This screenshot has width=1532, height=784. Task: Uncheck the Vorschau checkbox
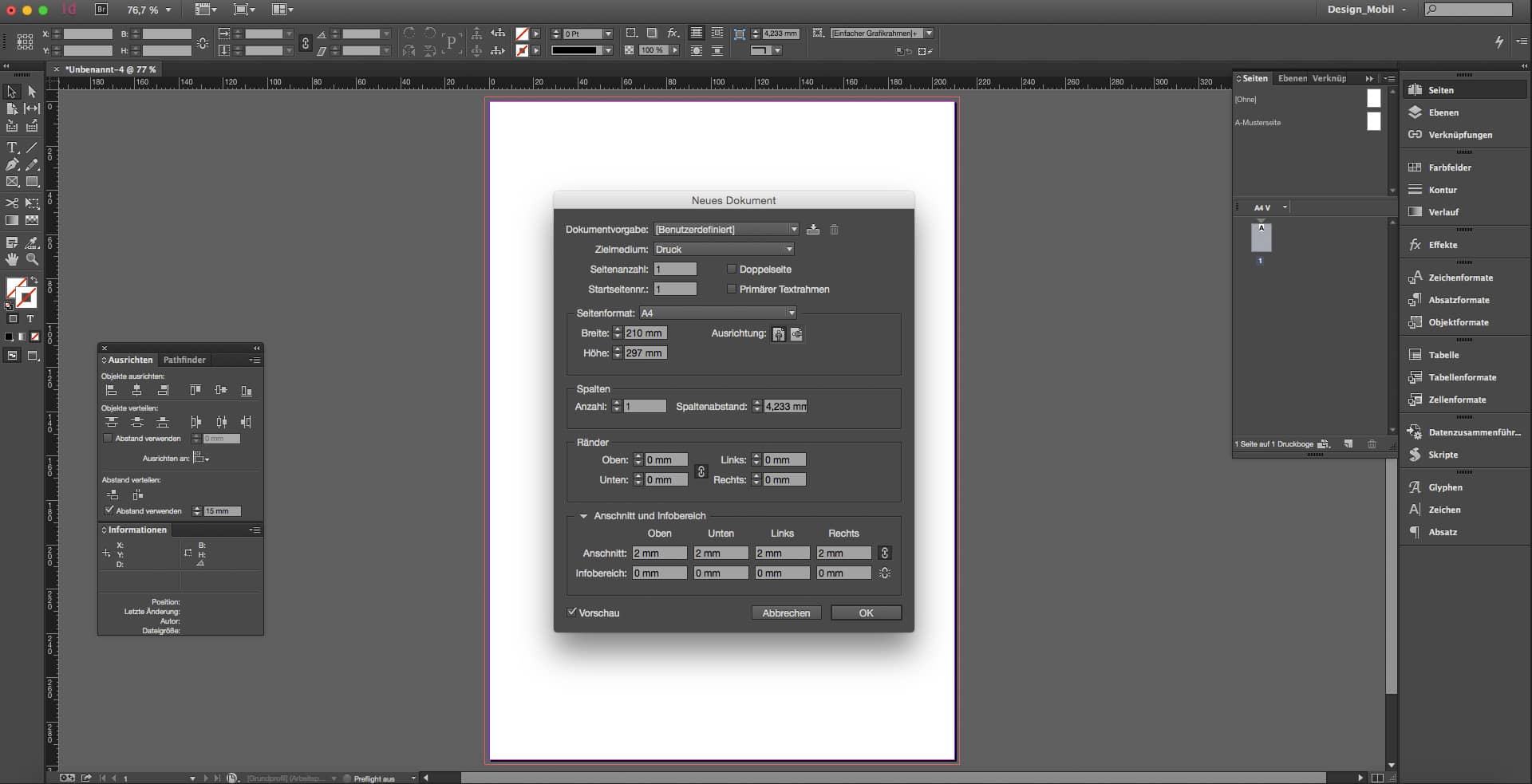pyautogui.click(x=572, y=613)
